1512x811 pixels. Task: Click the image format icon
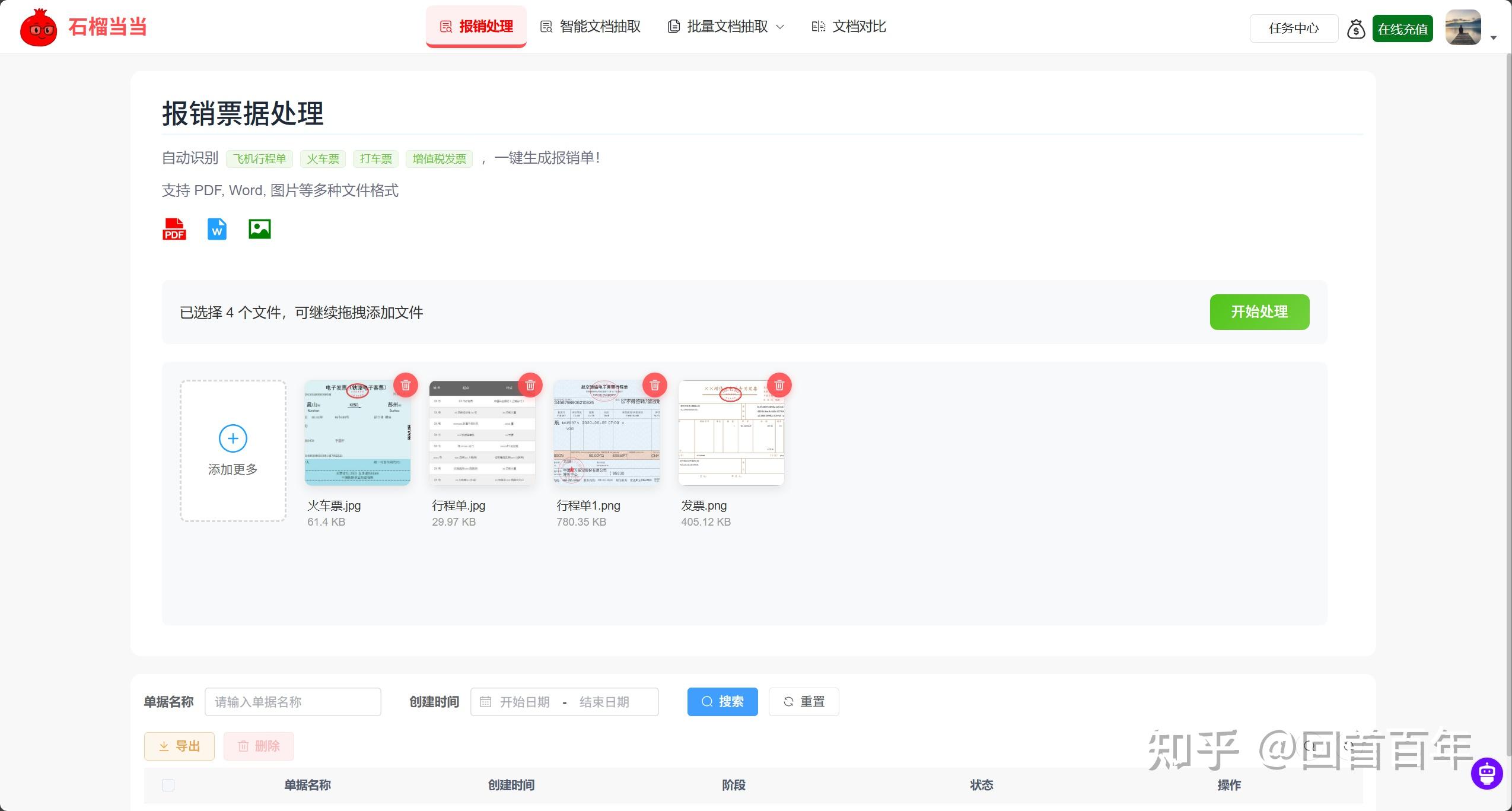pyautogui.click(x=259, y=229)
